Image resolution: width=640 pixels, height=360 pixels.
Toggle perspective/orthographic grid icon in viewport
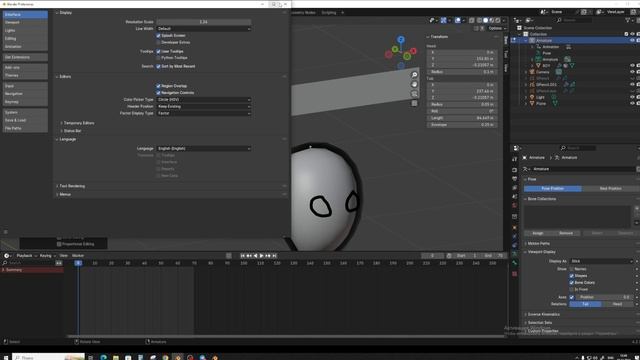414,103
